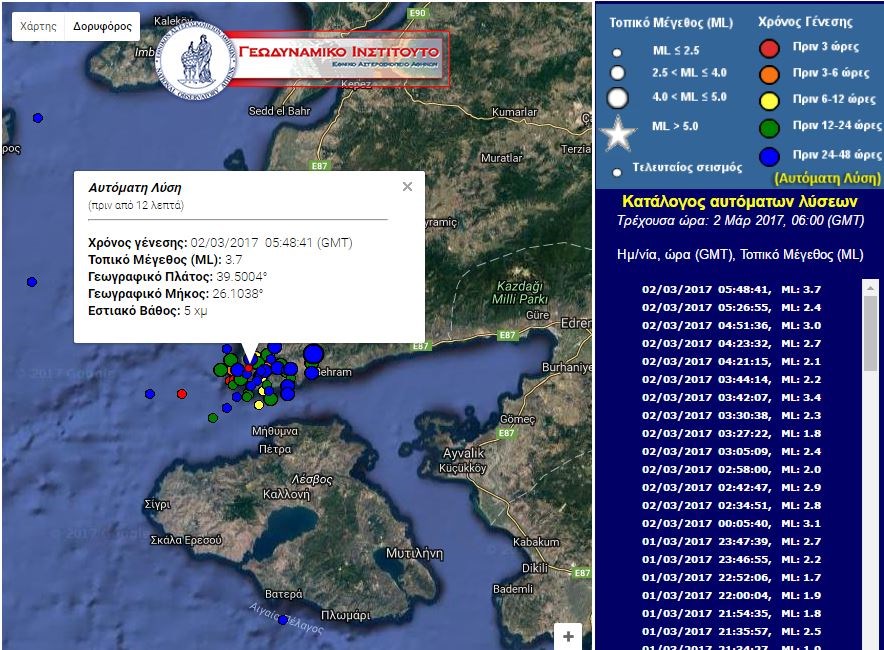Click the map zoom-in plus button
Image resolution: width=884 pixels, height=650 pixels.
pos(568,636)
